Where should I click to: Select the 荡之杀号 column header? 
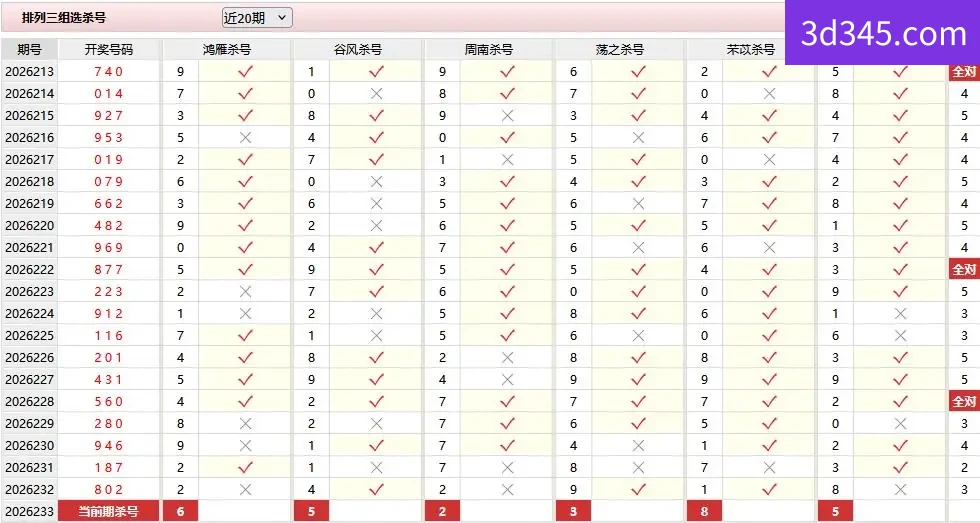[x=619, y=49]
